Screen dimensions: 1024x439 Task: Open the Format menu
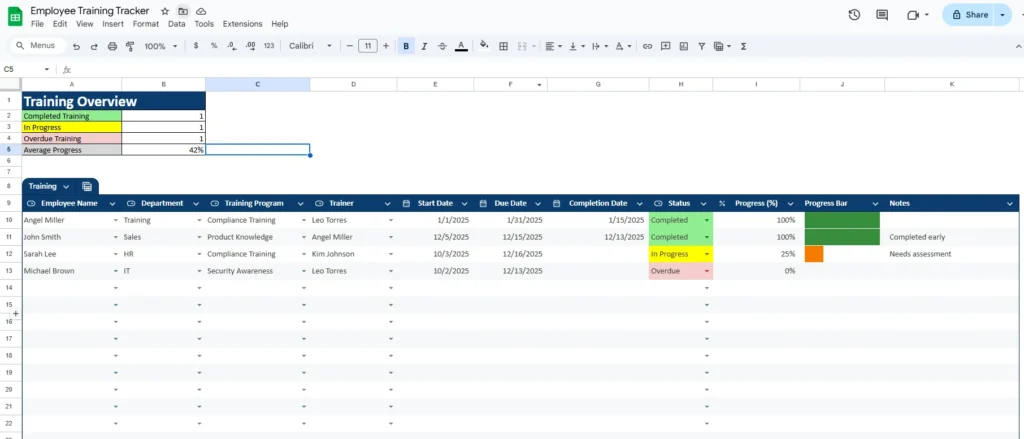point(146,24)
